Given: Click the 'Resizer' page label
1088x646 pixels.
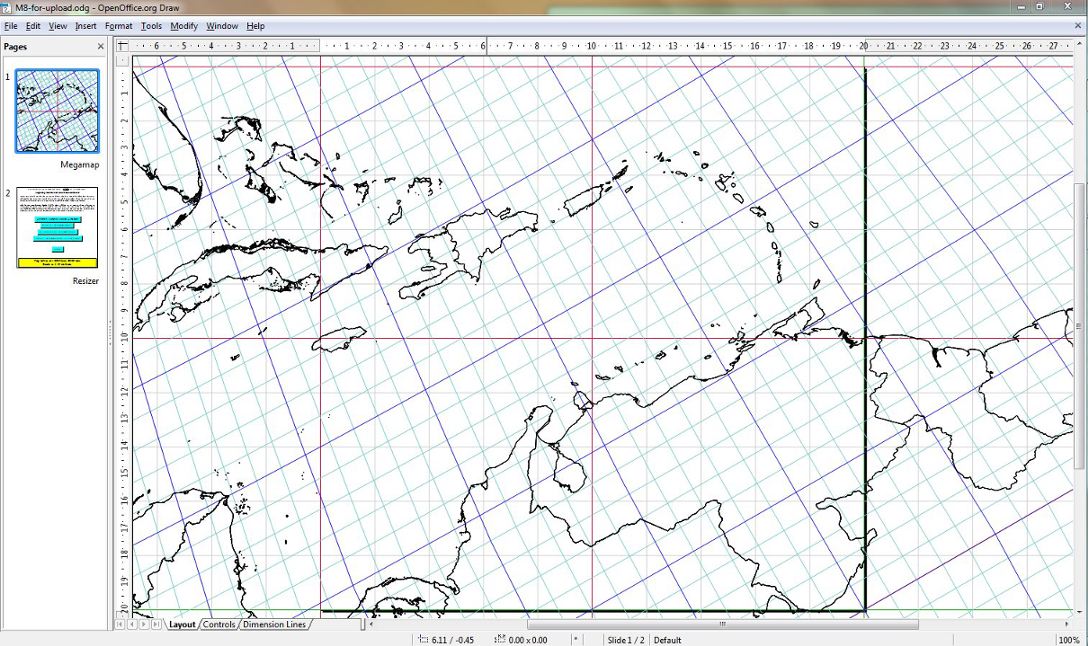Looking at the screenshot, I should (x=85, y=281).
